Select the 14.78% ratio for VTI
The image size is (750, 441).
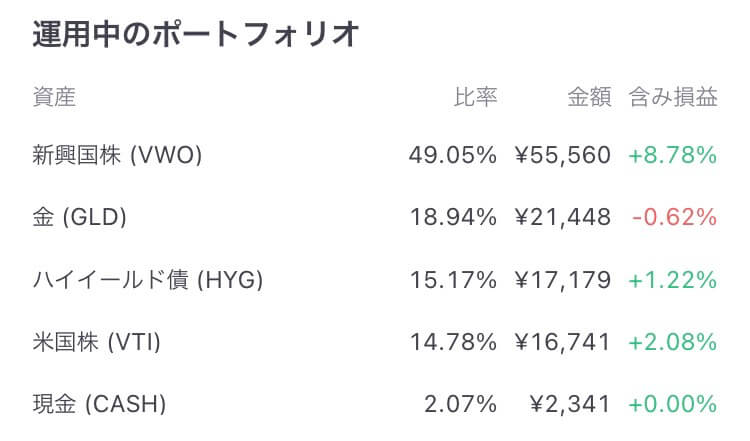[x=453, y=342]
